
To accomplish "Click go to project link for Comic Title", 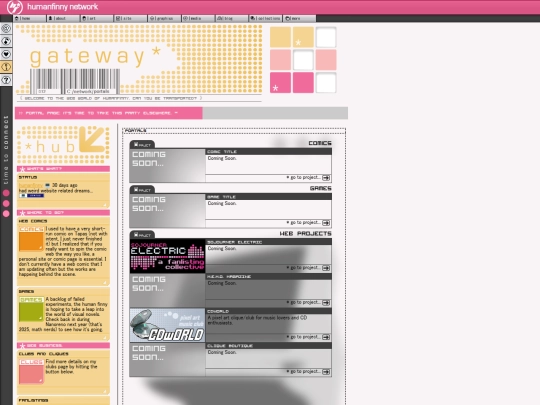I will tap(304, 177).
